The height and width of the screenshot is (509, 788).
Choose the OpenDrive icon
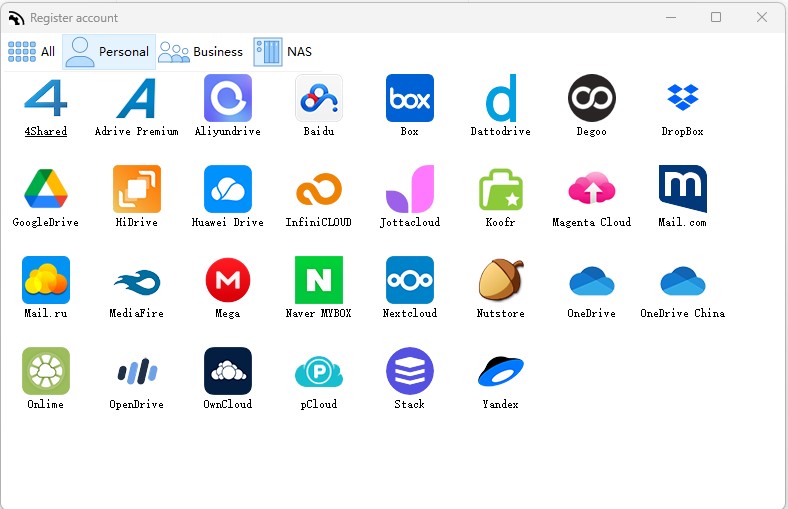pyautogui.click(x=137, y=371)
